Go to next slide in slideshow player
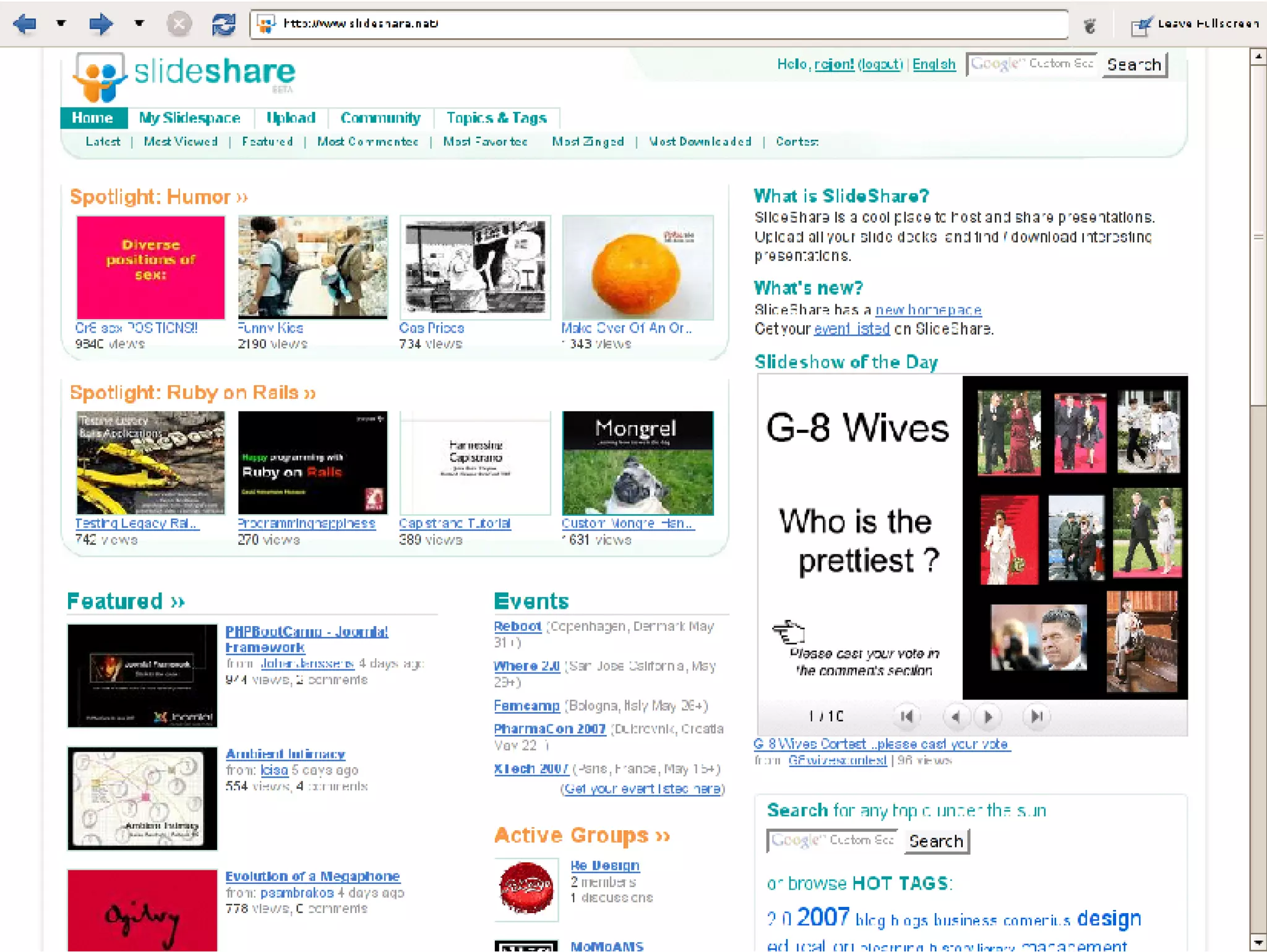Viewport: 1267px width, 952px height. coord(988,716)
